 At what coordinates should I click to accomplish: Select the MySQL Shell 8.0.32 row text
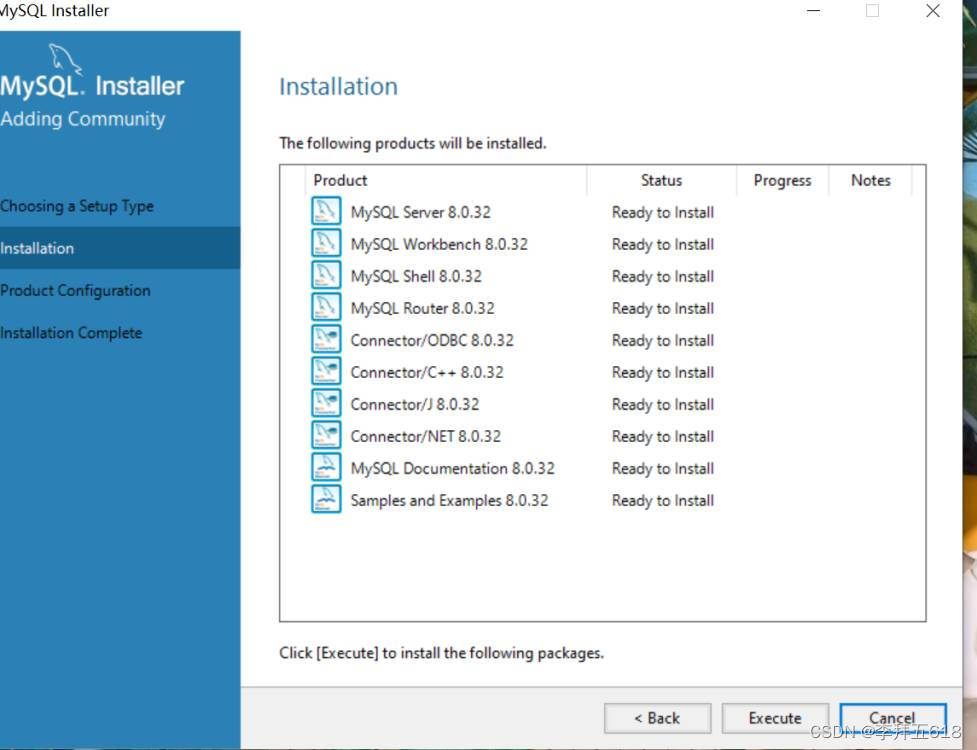pyautogui.click(x=416, y=276)
